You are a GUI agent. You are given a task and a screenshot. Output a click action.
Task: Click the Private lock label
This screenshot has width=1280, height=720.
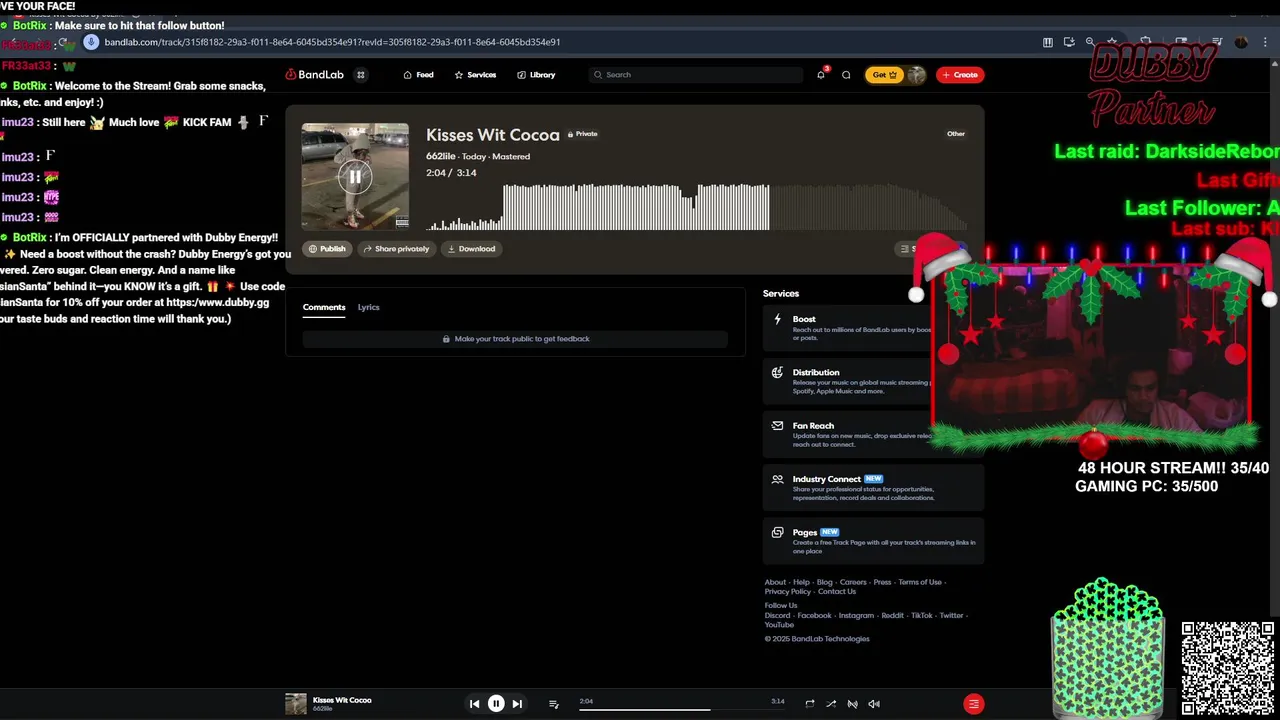(x=583, y=134)
